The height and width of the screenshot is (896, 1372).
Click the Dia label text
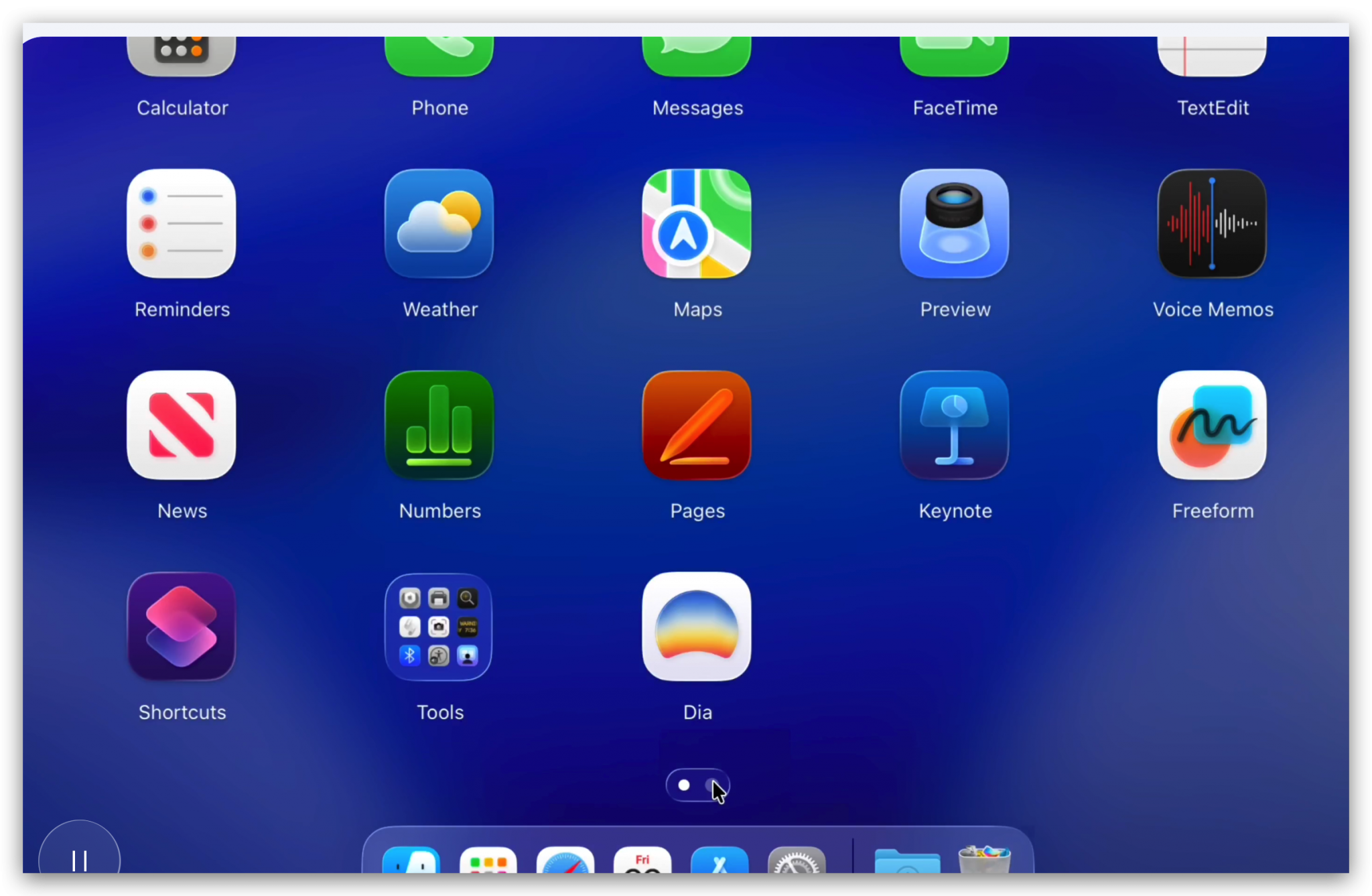[697, 712]
